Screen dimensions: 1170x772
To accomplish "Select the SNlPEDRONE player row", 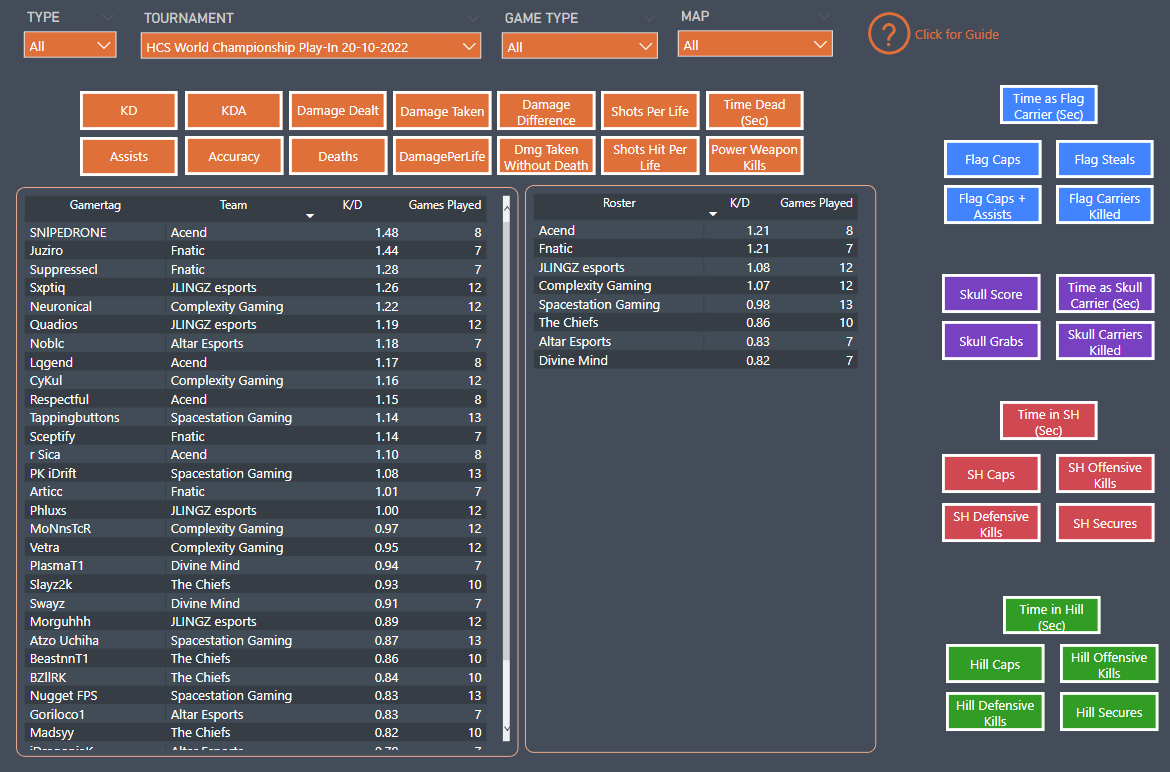I will click(255, 232).
